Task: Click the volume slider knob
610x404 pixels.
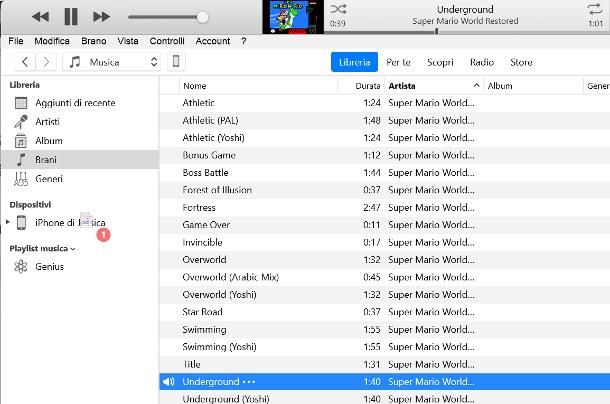Action: [202, 17]
